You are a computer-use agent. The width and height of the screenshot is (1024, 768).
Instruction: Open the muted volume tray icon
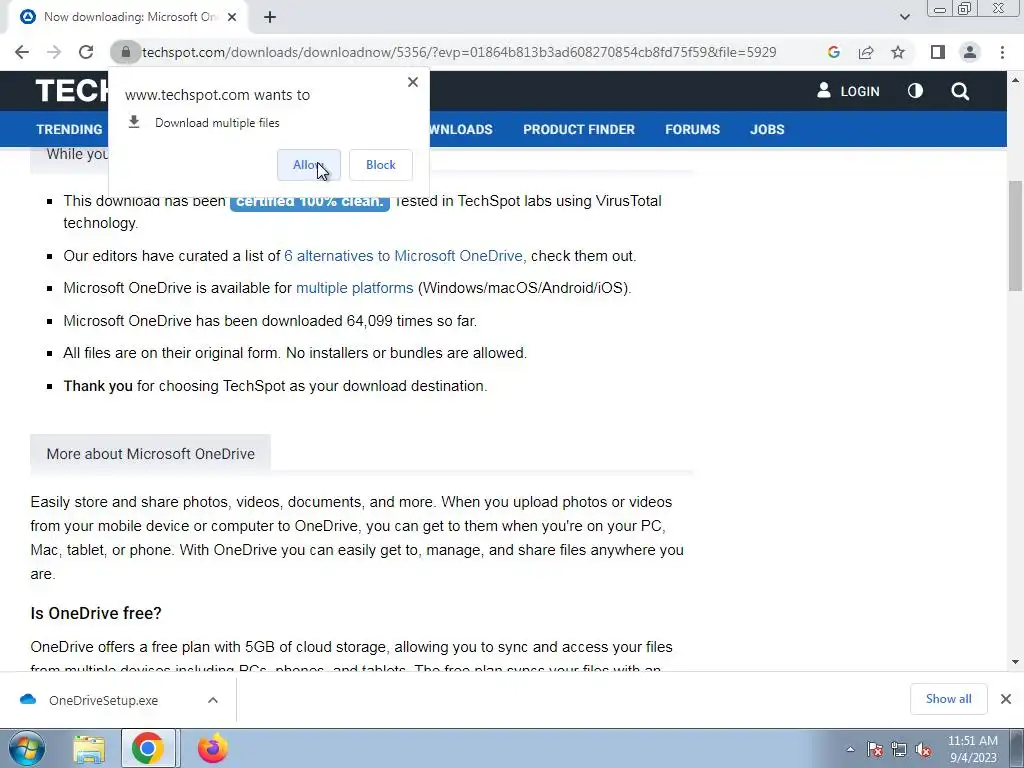(923, 750)
